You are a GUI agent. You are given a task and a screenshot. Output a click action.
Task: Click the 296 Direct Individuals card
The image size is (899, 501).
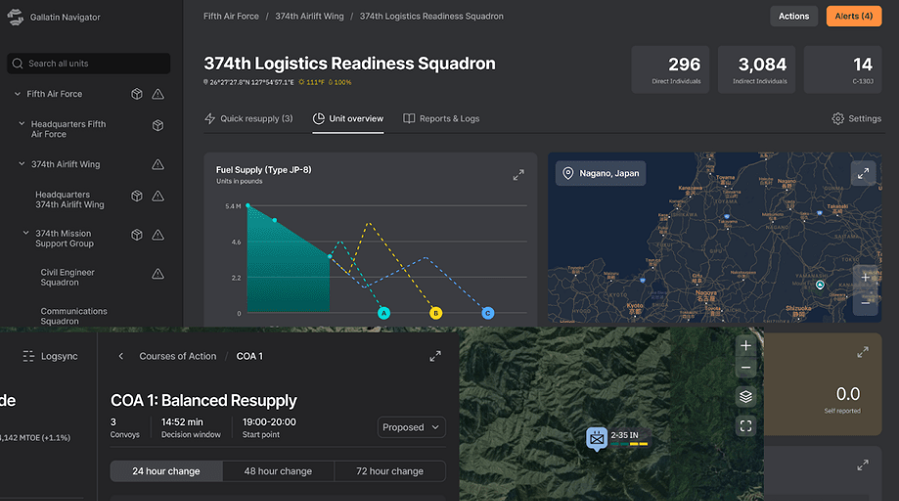click(x=670, y=69)
